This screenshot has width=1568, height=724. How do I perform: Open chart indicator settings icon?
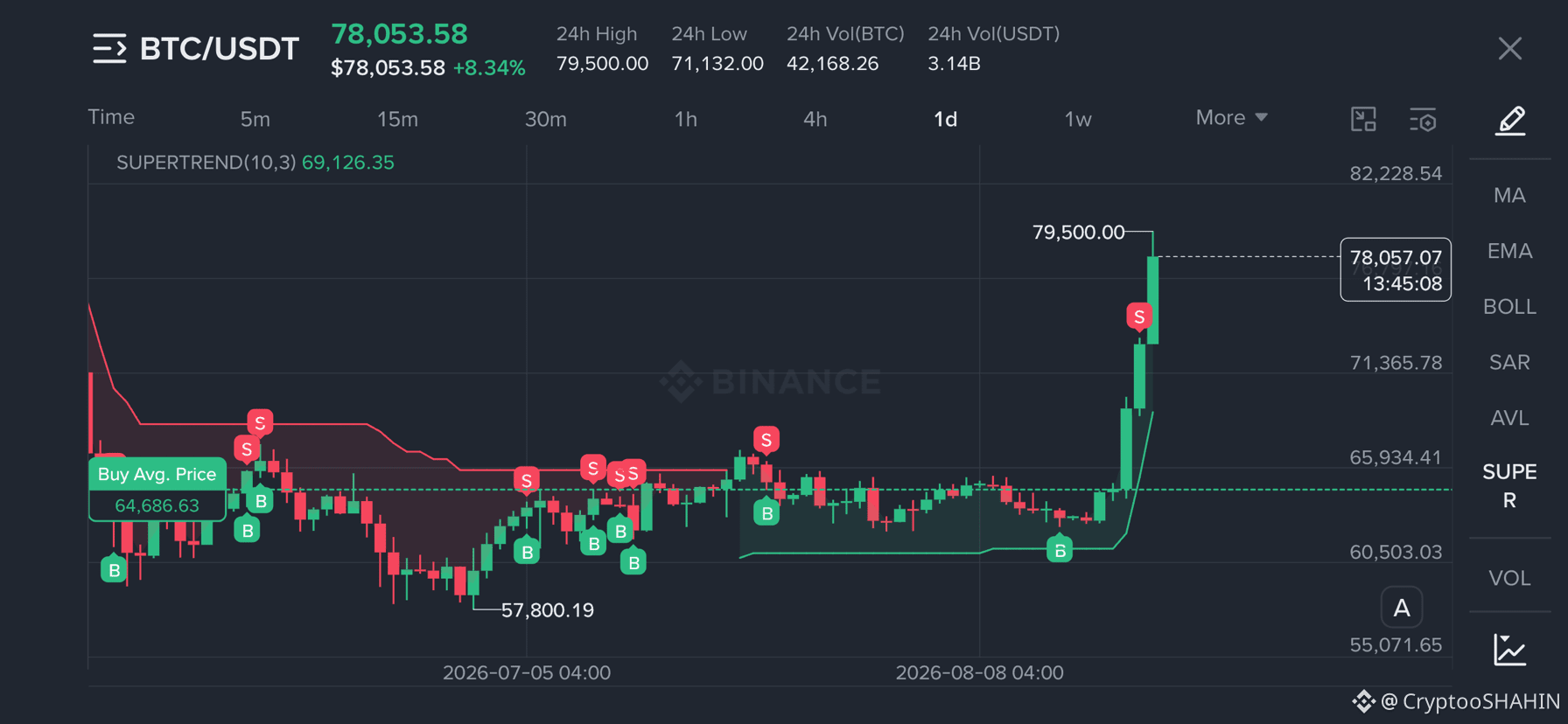[1423, 120]
